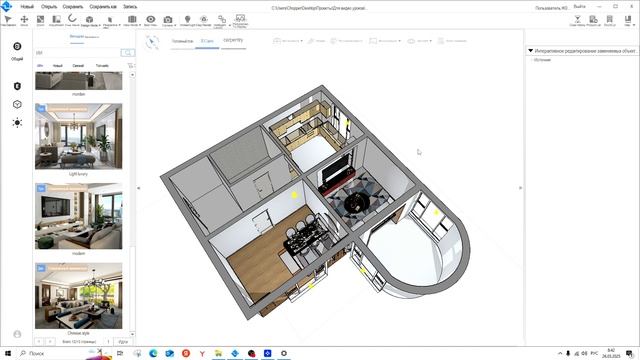Click the microphone icon in the system tray
Viewport: 640px width, 360px height.
point(568,353)
